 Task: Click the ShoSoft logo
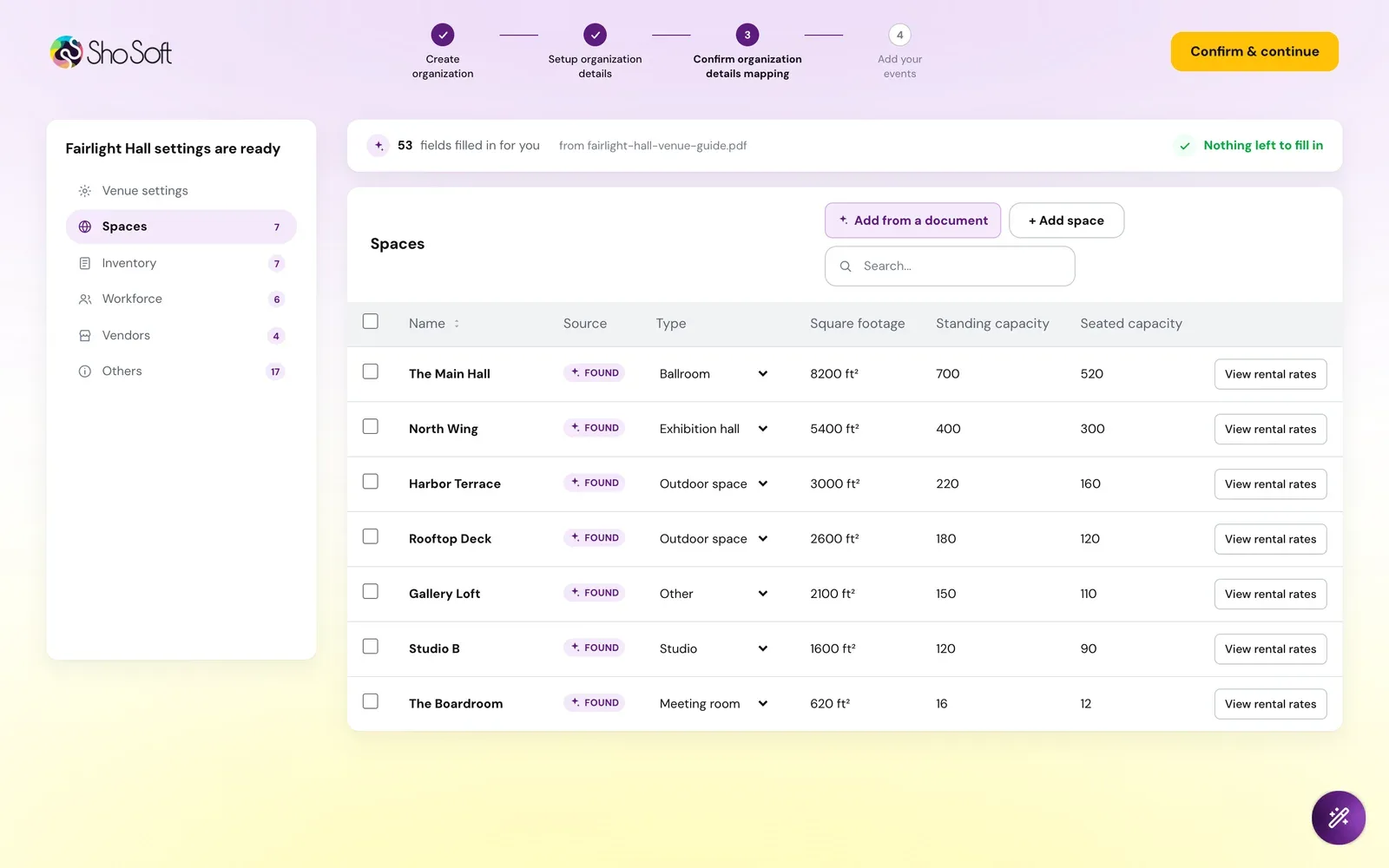click(111, 52)
